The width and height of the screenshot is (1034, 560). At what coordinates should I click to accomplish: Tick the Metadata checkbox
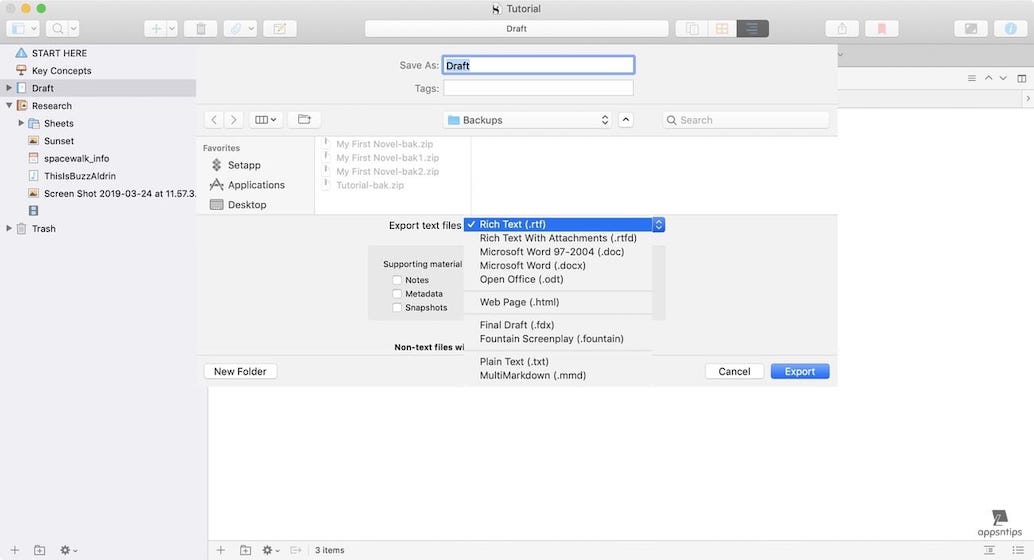point(397,294)
